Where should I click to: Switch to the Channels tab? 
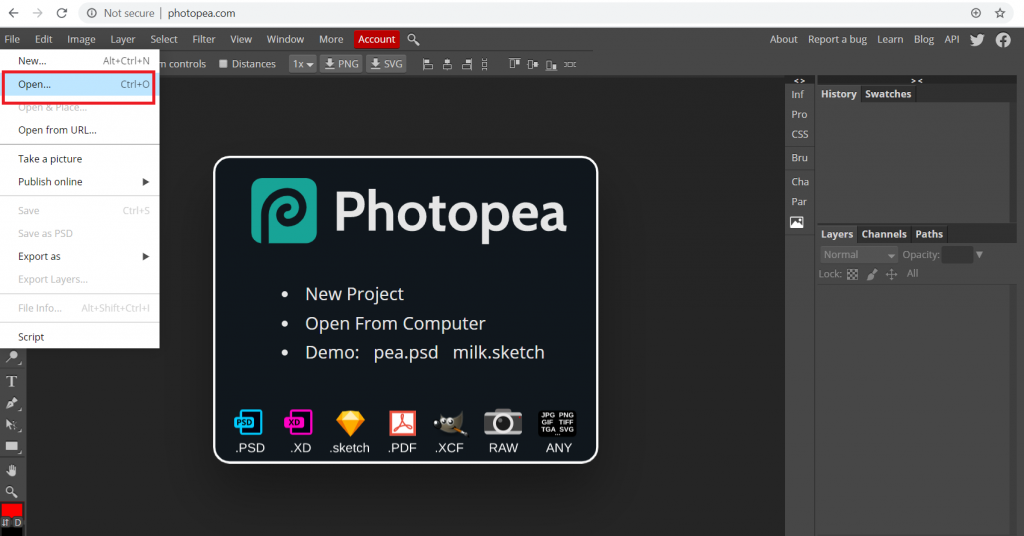coord(884,234)
